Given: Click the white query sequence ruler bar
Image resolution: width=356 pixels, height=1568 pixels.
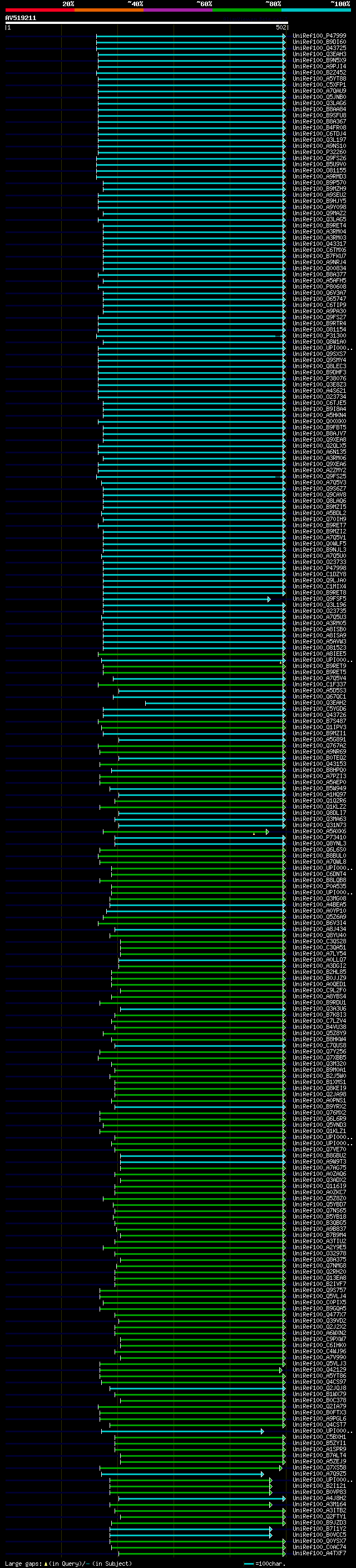Looking at the screenshot, I should pos(147,23).
